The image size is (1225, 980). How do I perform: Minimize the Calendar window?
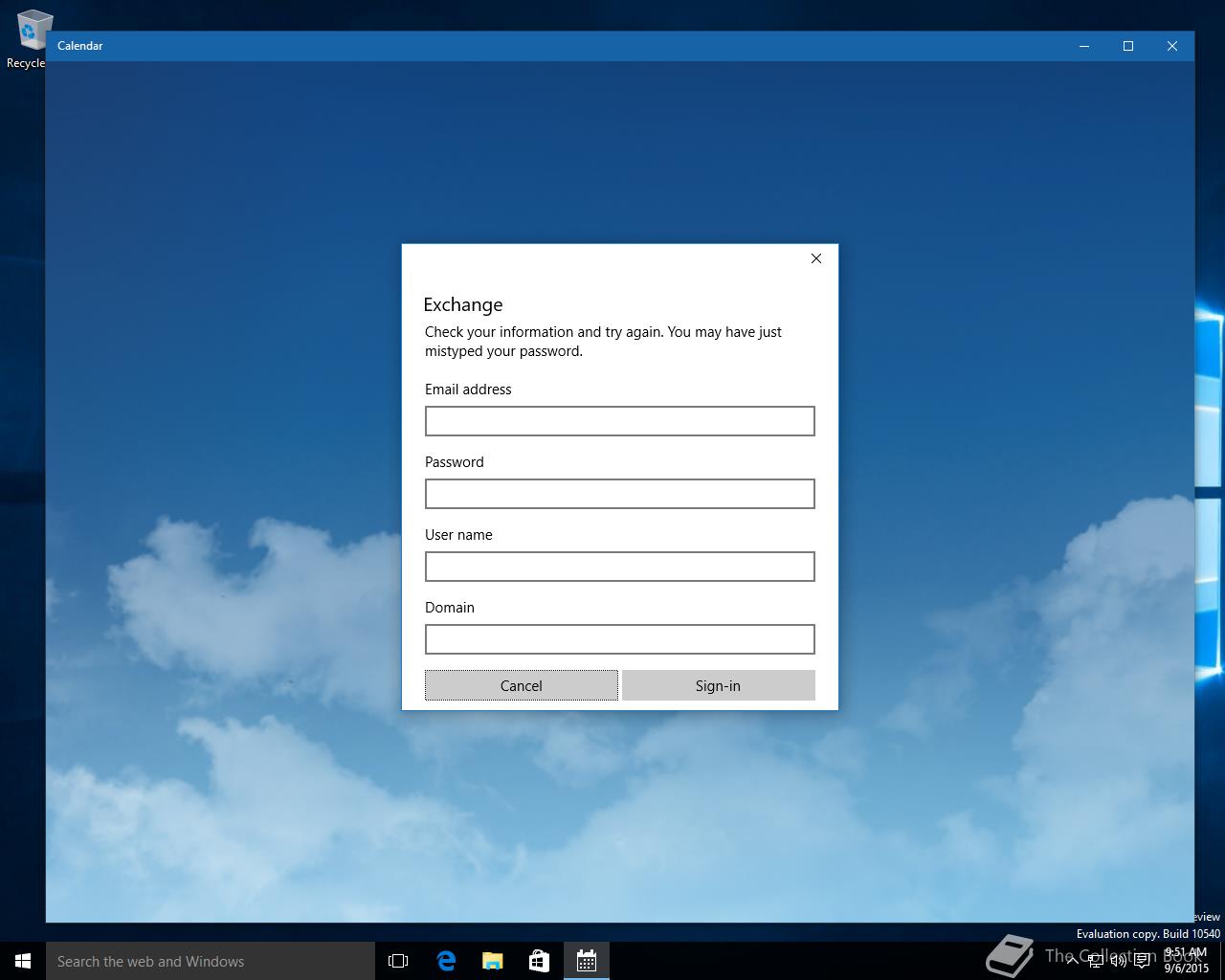click(1084, 46)
